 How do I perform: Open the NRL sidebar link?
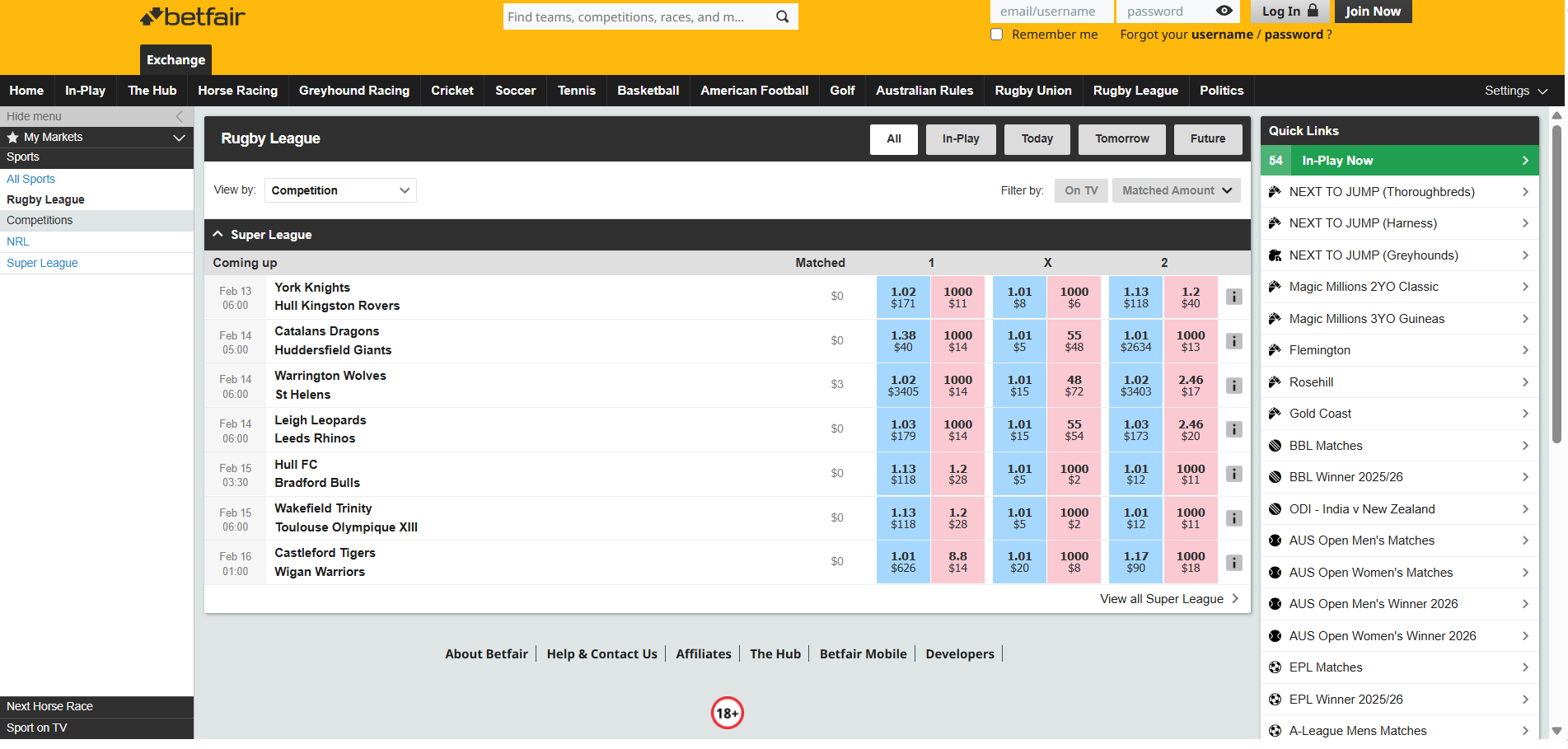[18, 241]
